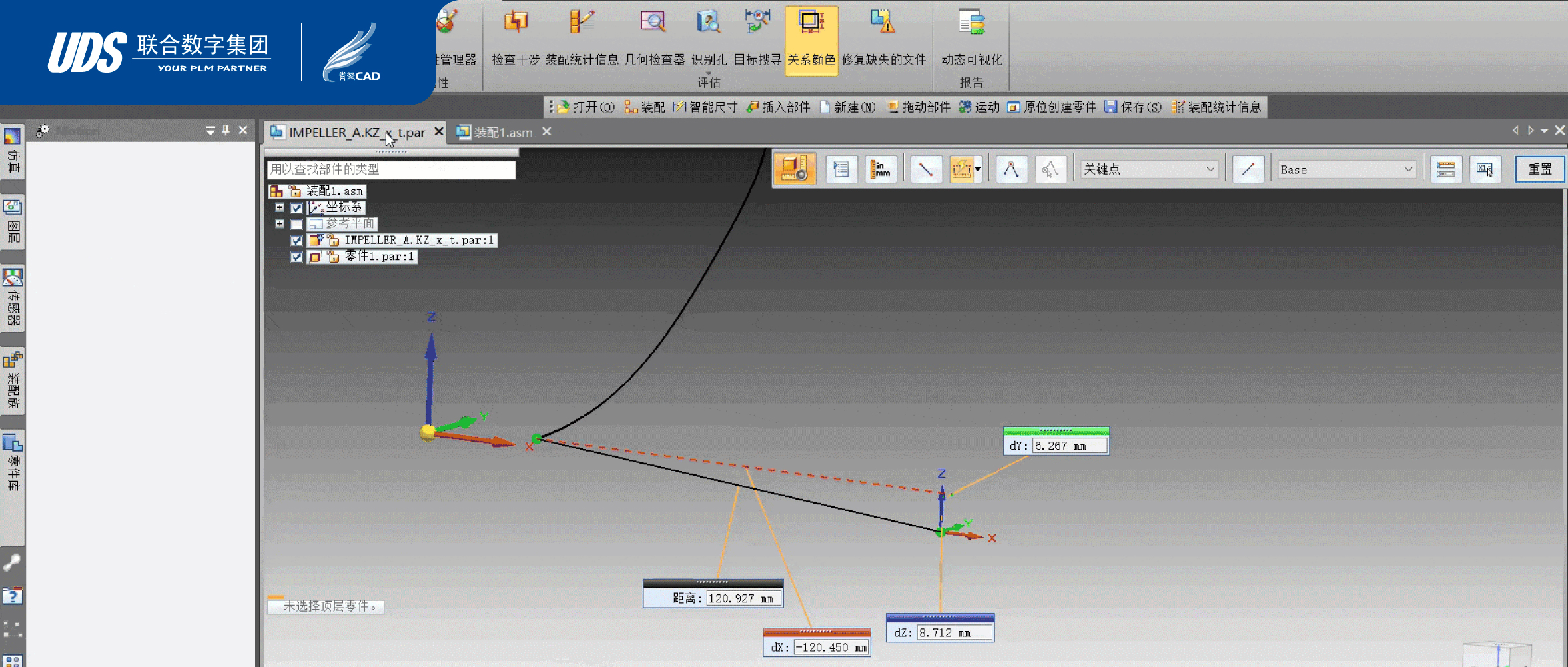Screen dimensions: 1568x667
Task: Toggle the 坐标系 visibility checkbox
Action: tap(297, 208)
